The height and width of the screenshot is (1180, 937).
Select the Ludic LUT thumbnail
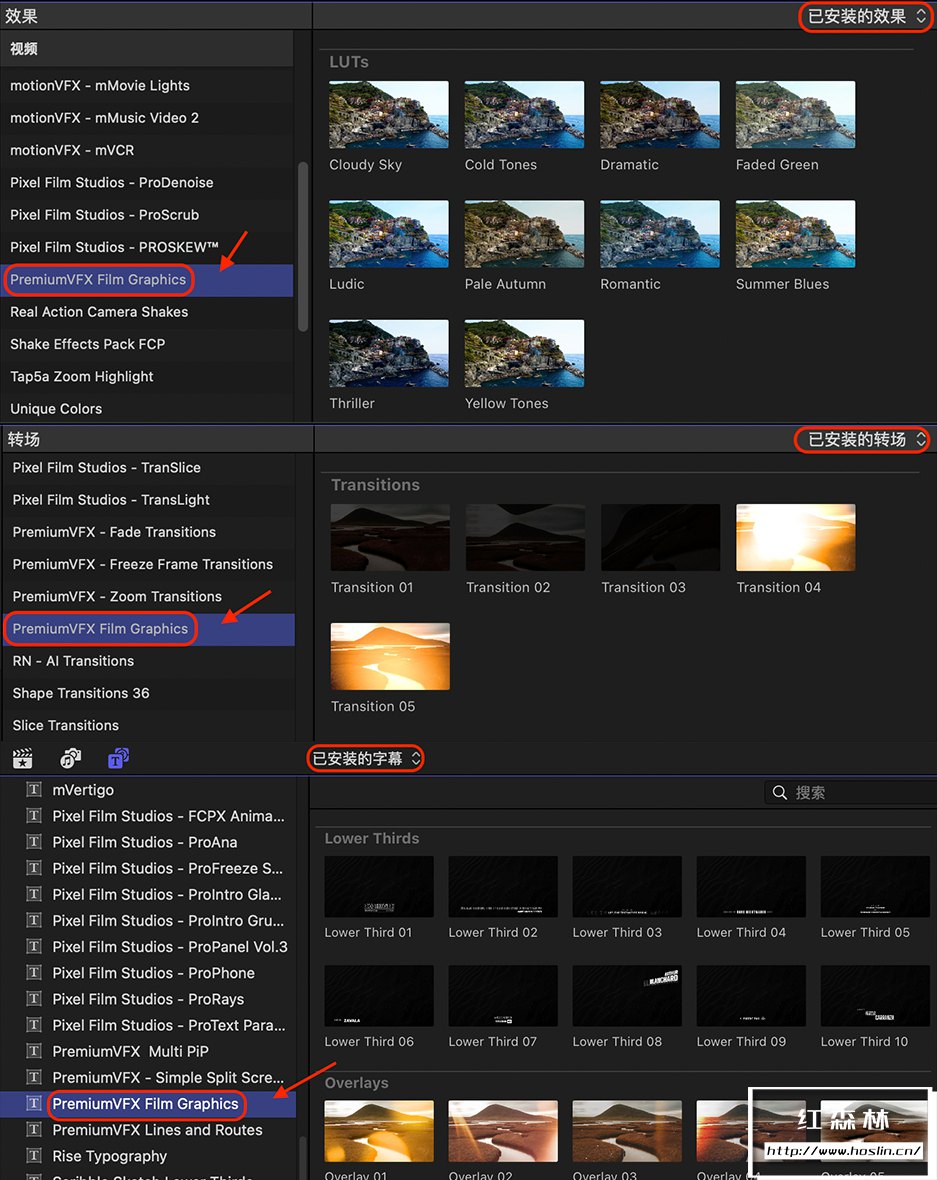click(x=389, y=234)
